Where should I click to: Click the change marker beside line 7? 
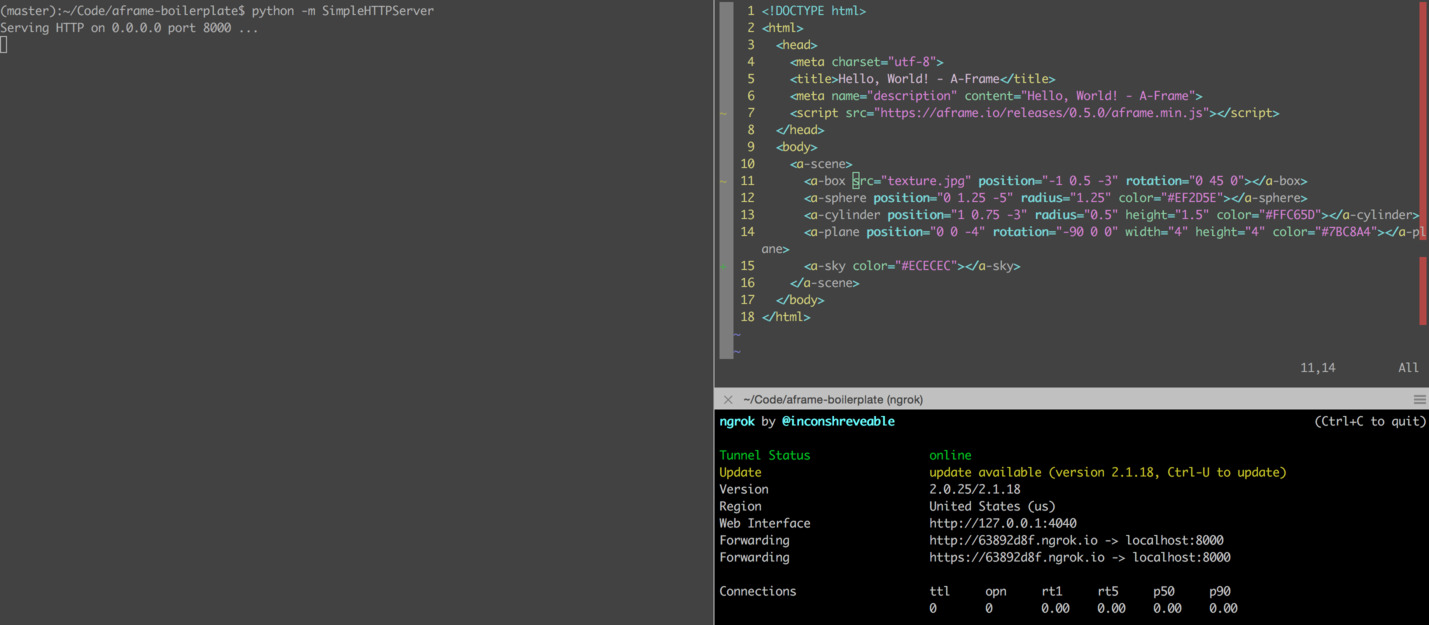pos(723,113)
